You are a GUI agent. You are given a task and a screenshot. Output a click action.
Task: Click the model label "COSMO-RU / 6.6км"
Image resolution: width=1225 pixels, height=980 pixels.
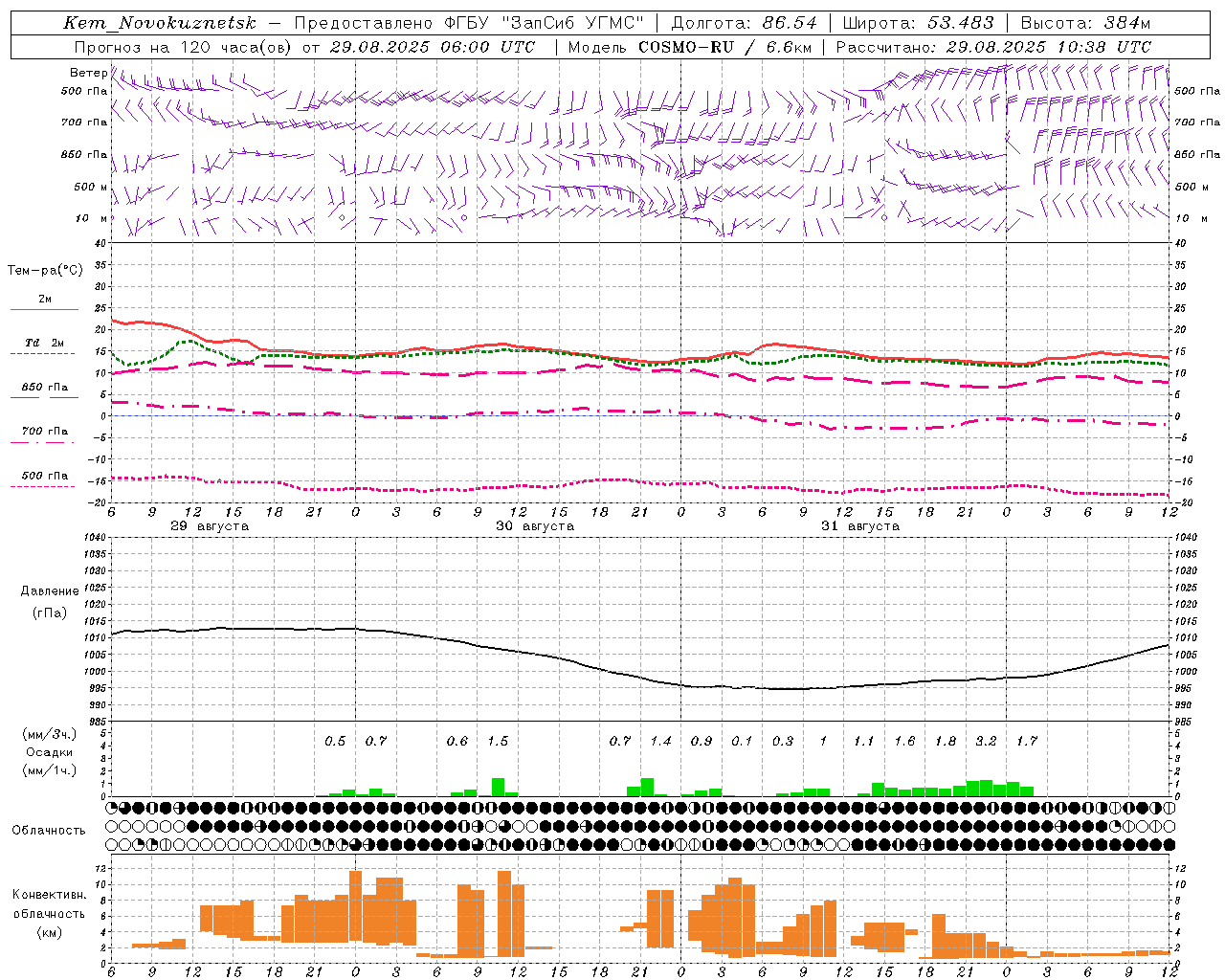coord(724,47)
